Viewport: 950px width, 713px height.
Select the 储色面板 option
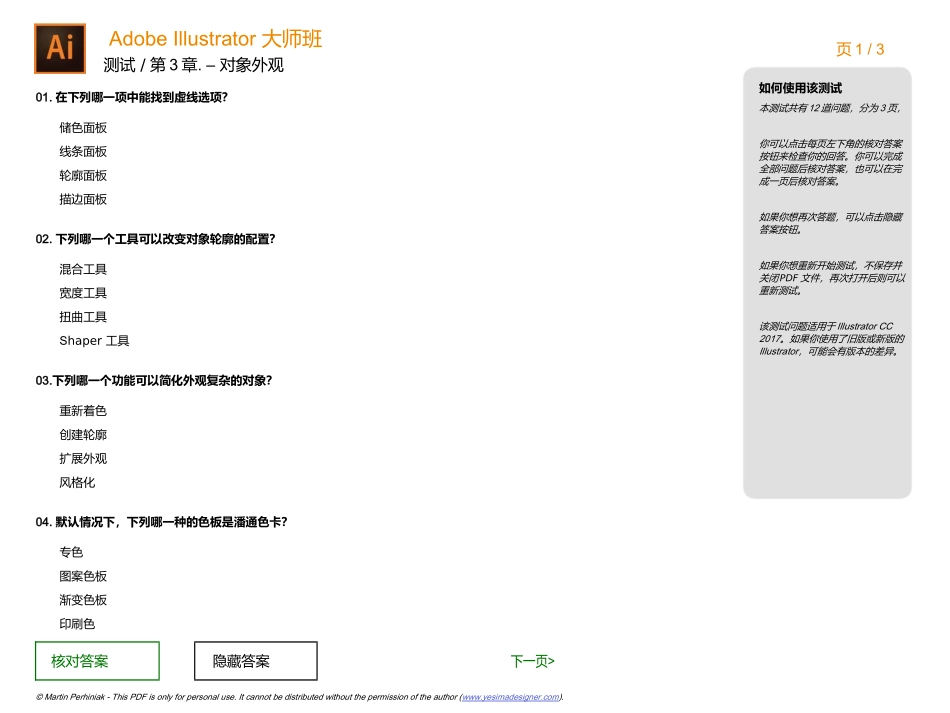tap(81, 127)
